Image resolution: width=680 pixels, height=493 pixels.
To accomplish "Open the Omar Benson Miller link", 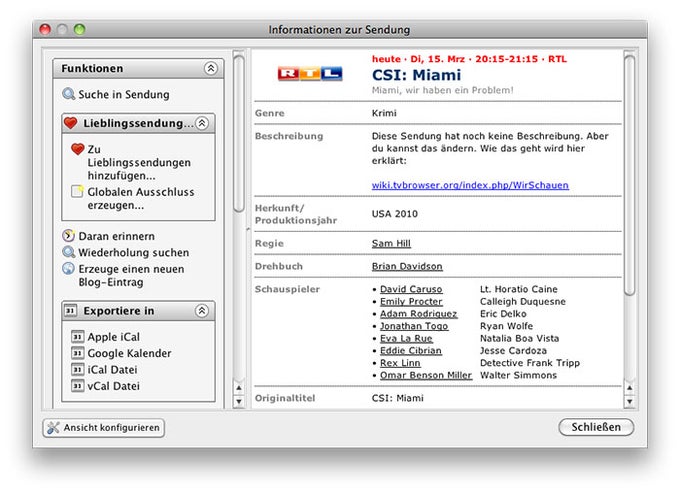I will (426, 375).
